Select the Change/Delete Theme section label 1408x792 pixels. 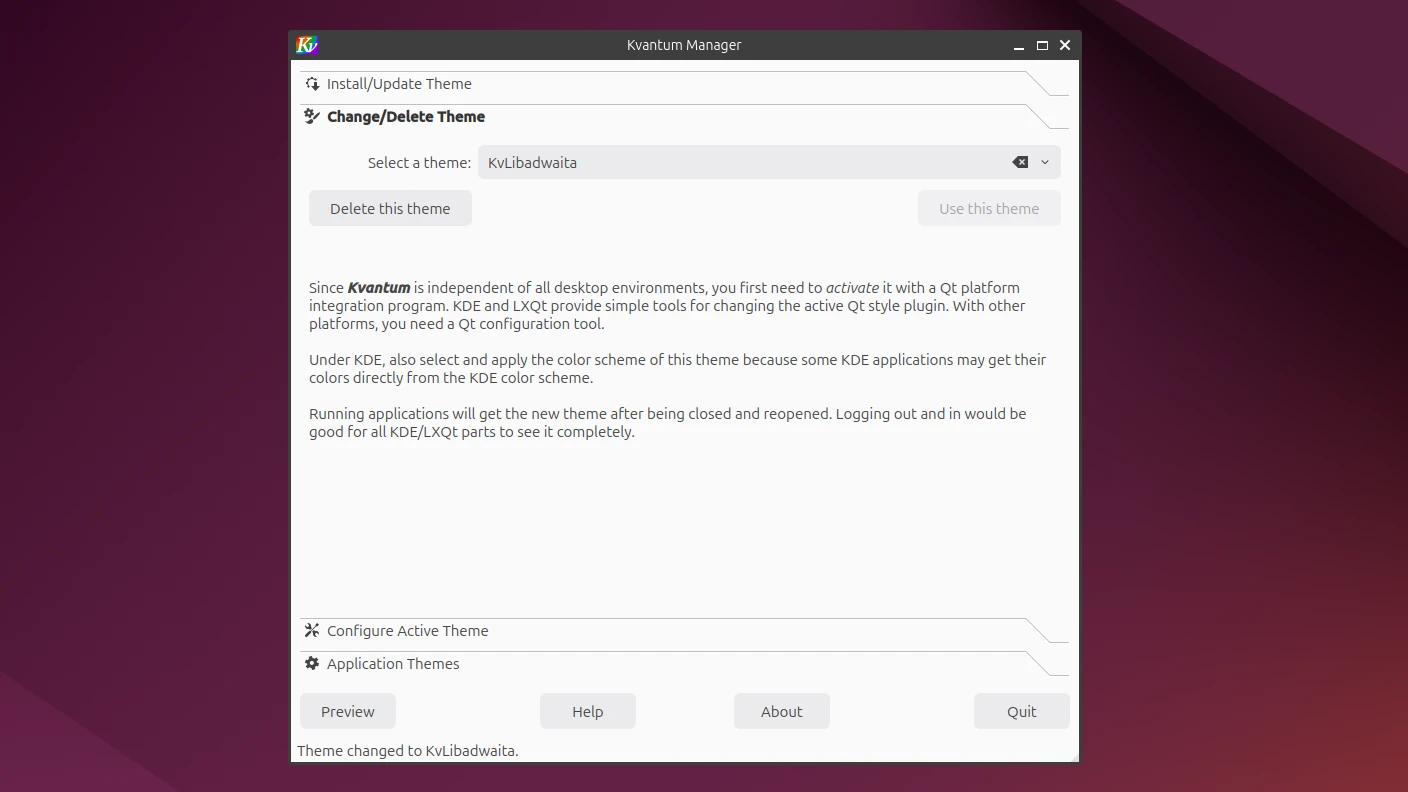point(406,117)
